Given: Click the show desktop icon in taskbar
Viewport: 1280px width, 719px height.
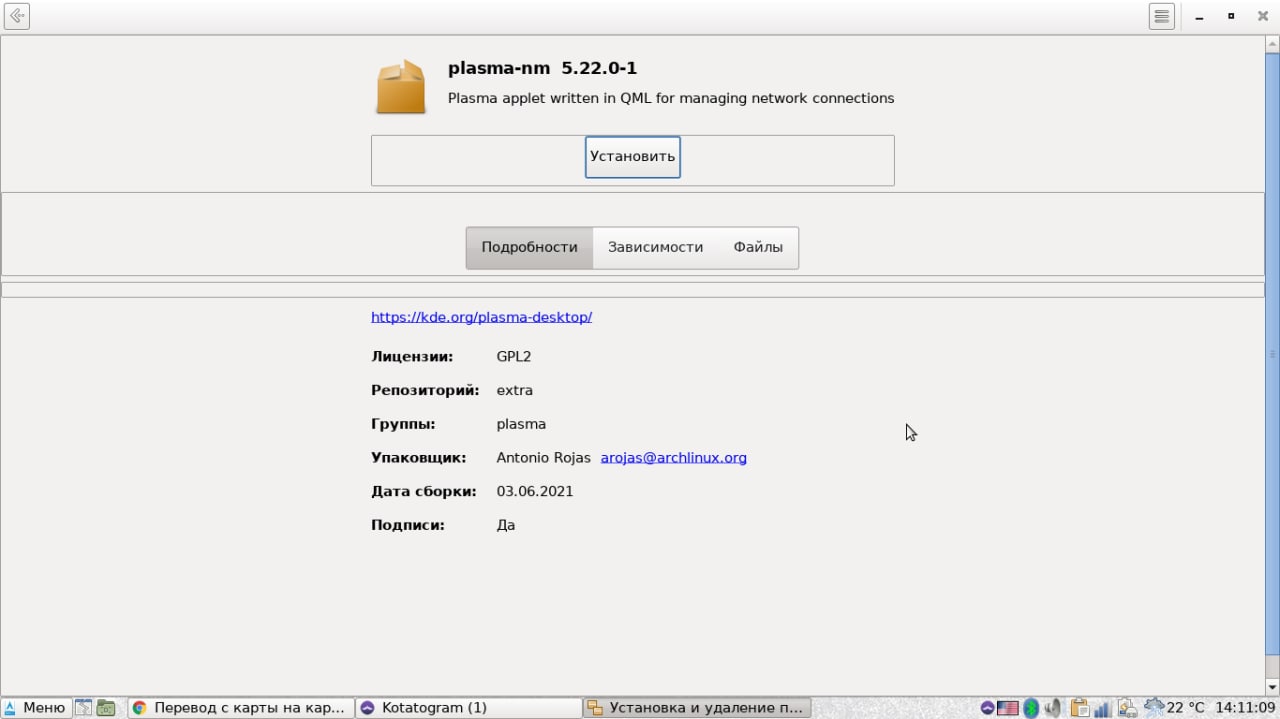Looking at the screenshot, I should coord(83,708).
